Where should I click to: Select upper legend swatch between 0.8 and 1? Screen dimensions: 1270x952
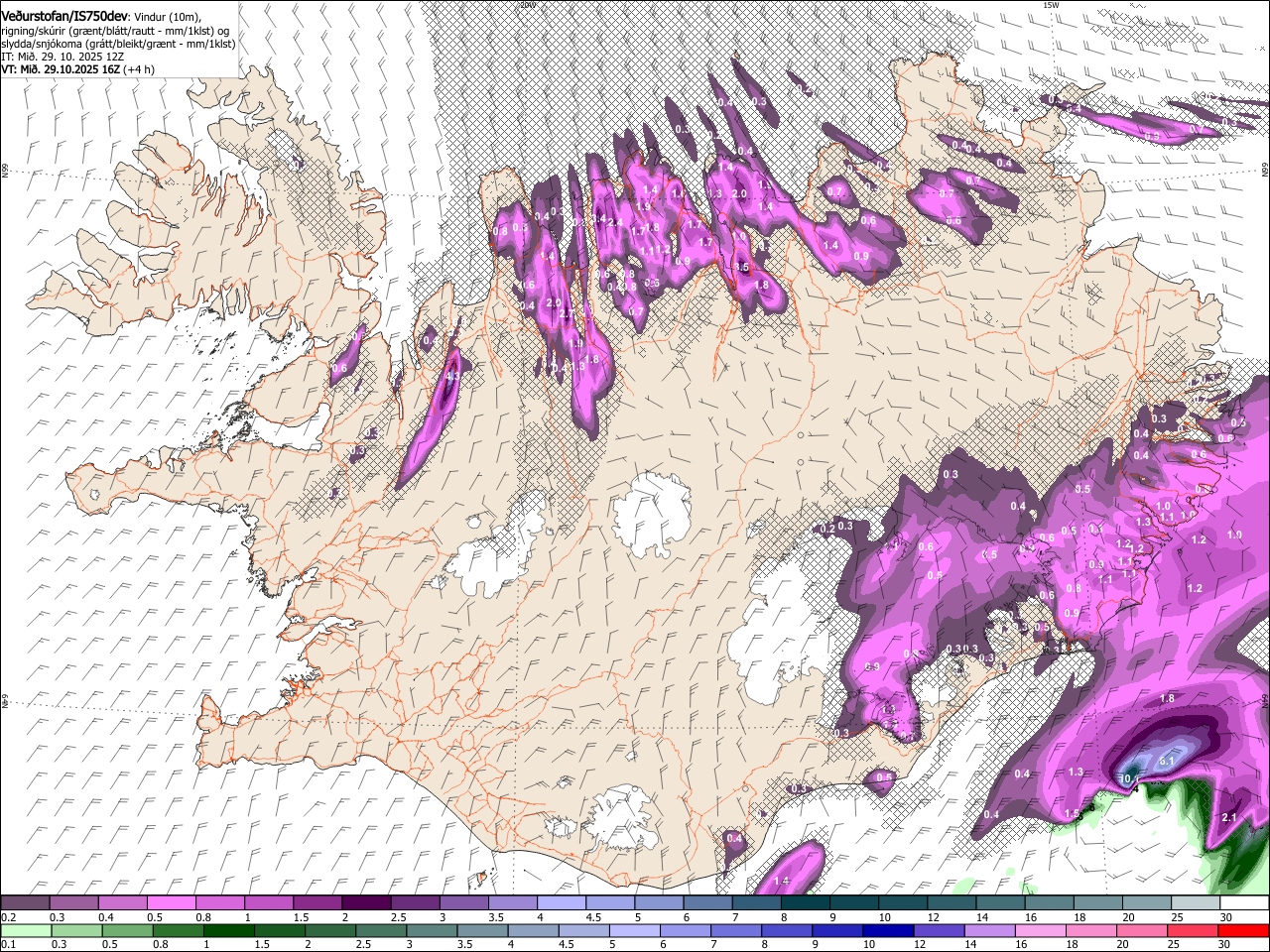[220, 902]
